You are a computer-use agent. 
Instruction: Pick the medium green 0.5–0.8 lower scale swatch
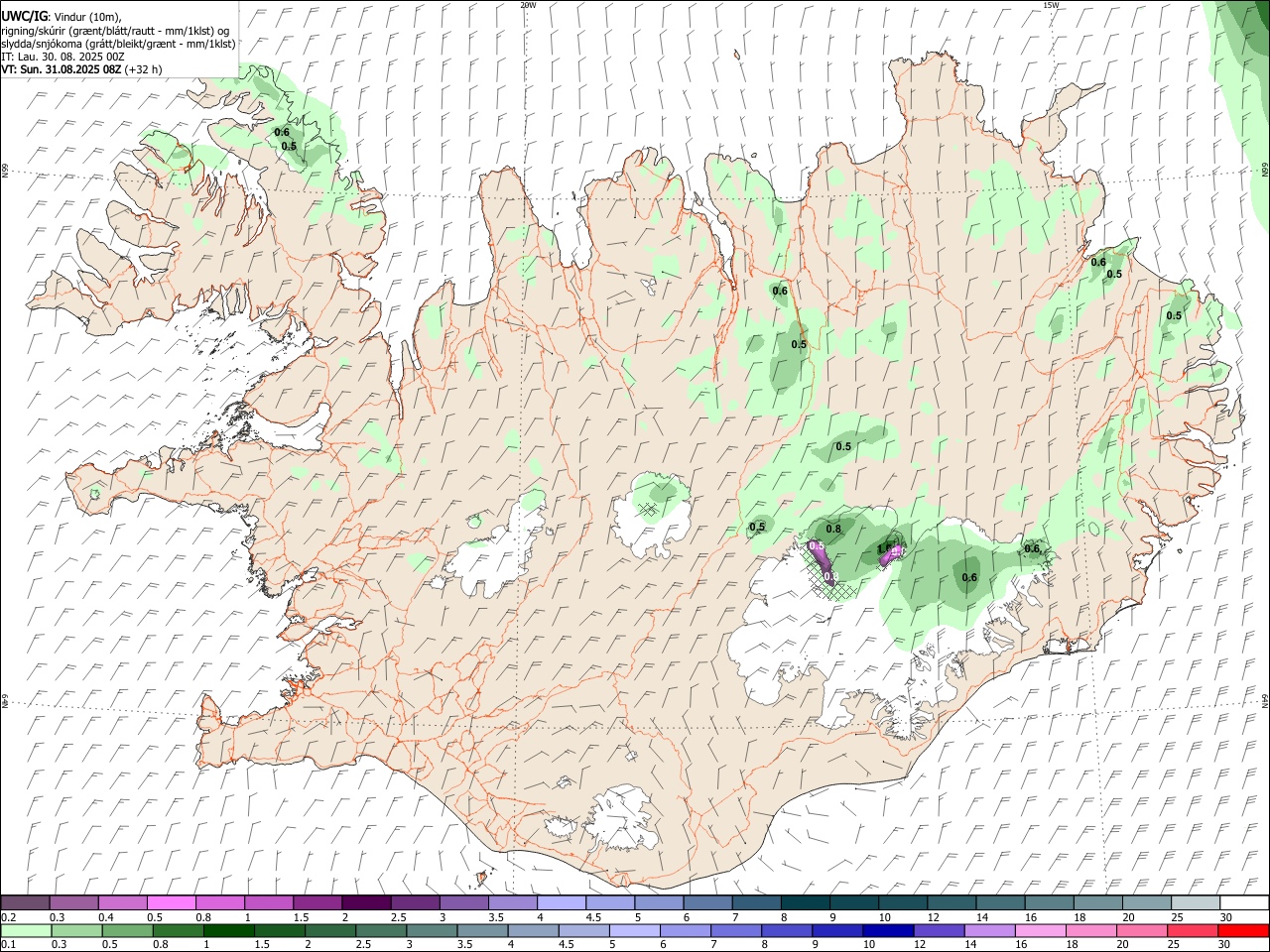[x=127, y=930]
